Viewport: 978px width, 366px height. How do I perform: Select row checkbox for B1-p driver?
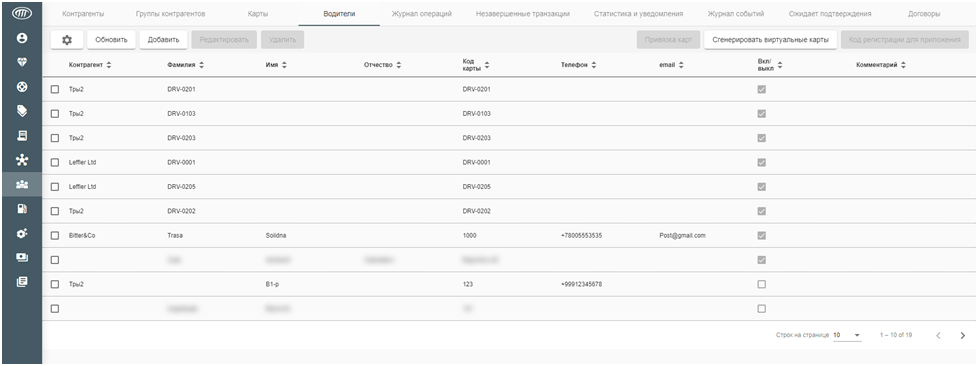pyautogui.click(x=55, y=284)
